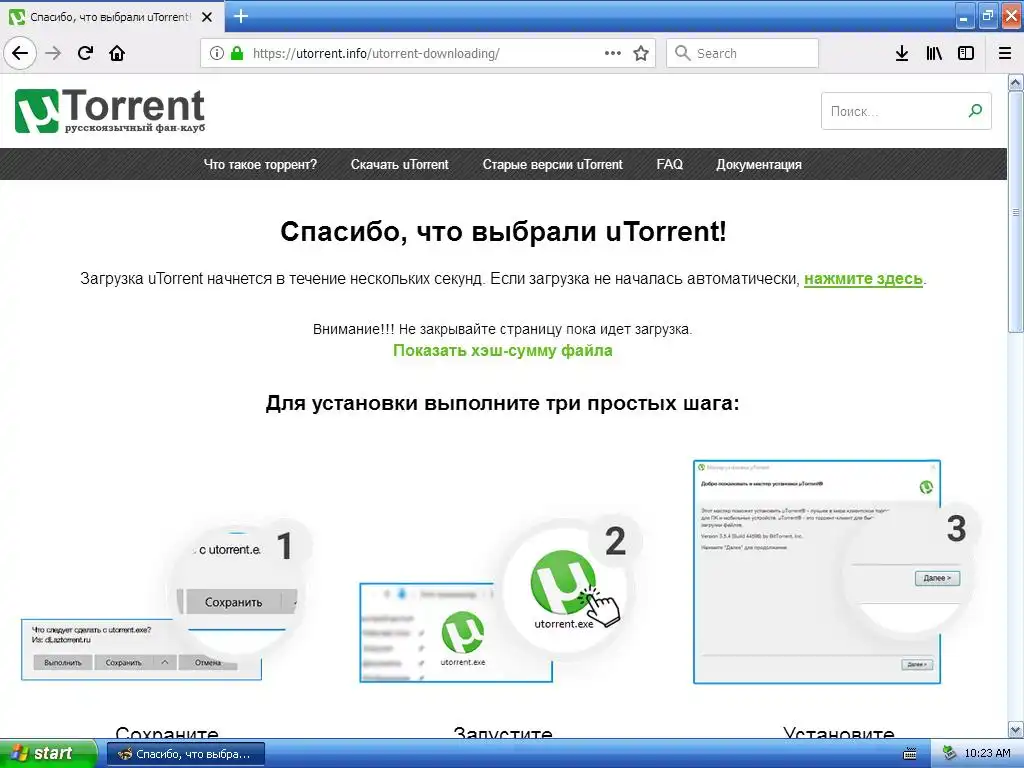Screen dimensions: 1024x768
Task: Focus the browser Search box
Action: [x=743, y=53]
